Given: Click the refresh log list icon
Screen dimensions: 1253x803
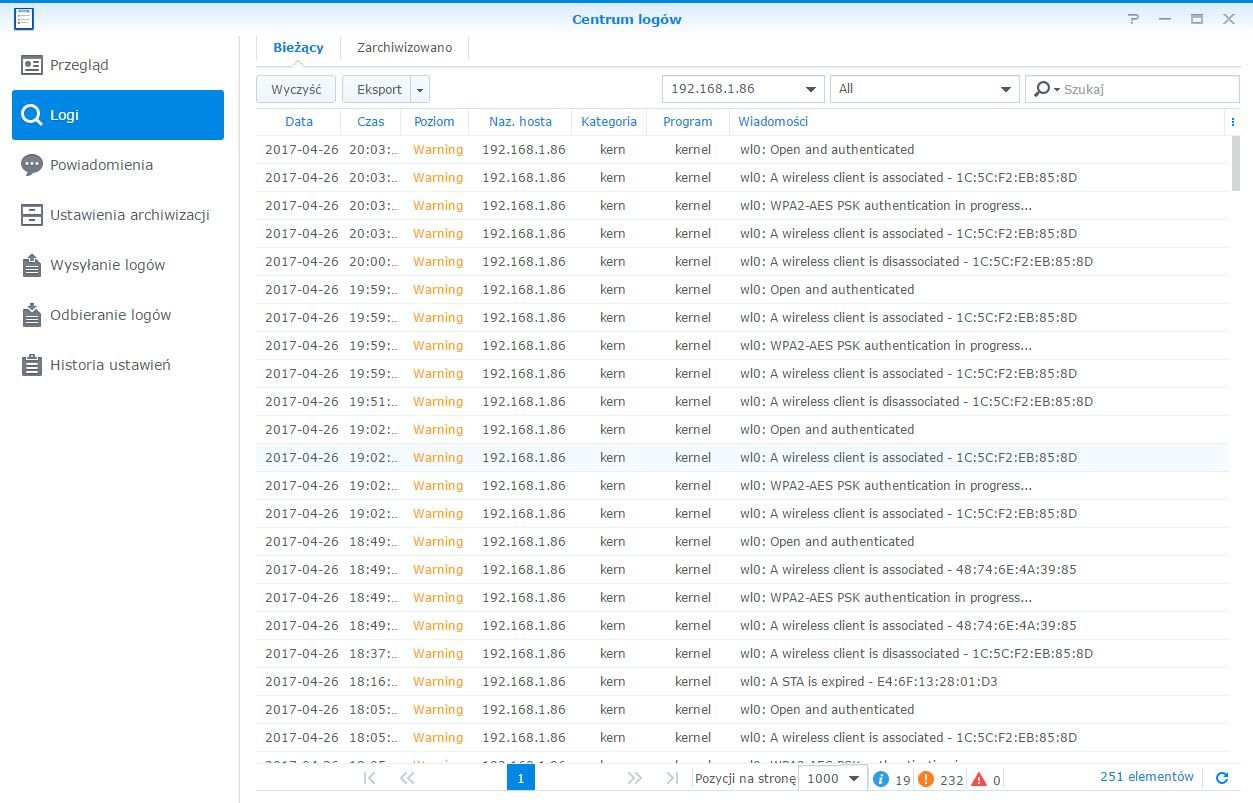Looking at the screenshot, I should (1221, 778).
